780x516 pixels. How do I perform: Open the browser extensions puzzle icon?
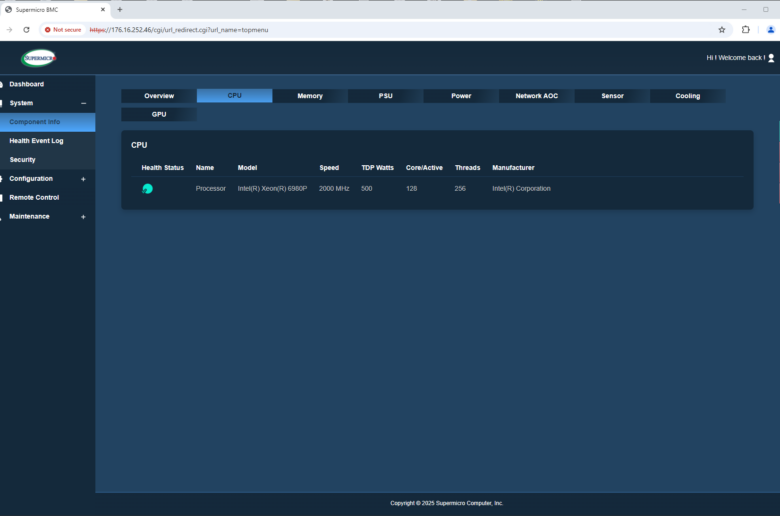(745, 30)
